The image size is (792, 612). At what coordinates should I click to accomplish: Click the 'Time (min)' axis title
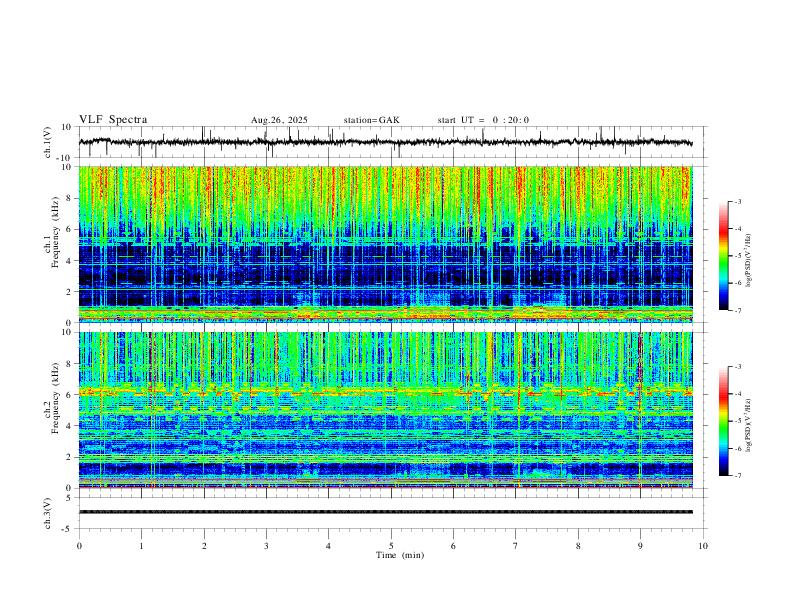[x=400, y=555]
